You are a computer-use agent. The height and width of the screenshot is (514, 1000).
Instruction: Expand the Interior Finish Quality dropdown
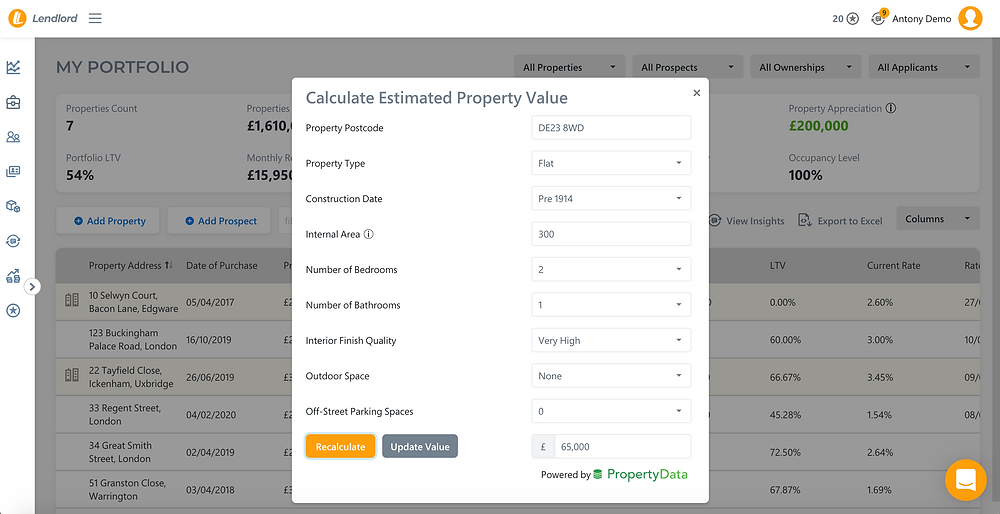tap(611, 341)
